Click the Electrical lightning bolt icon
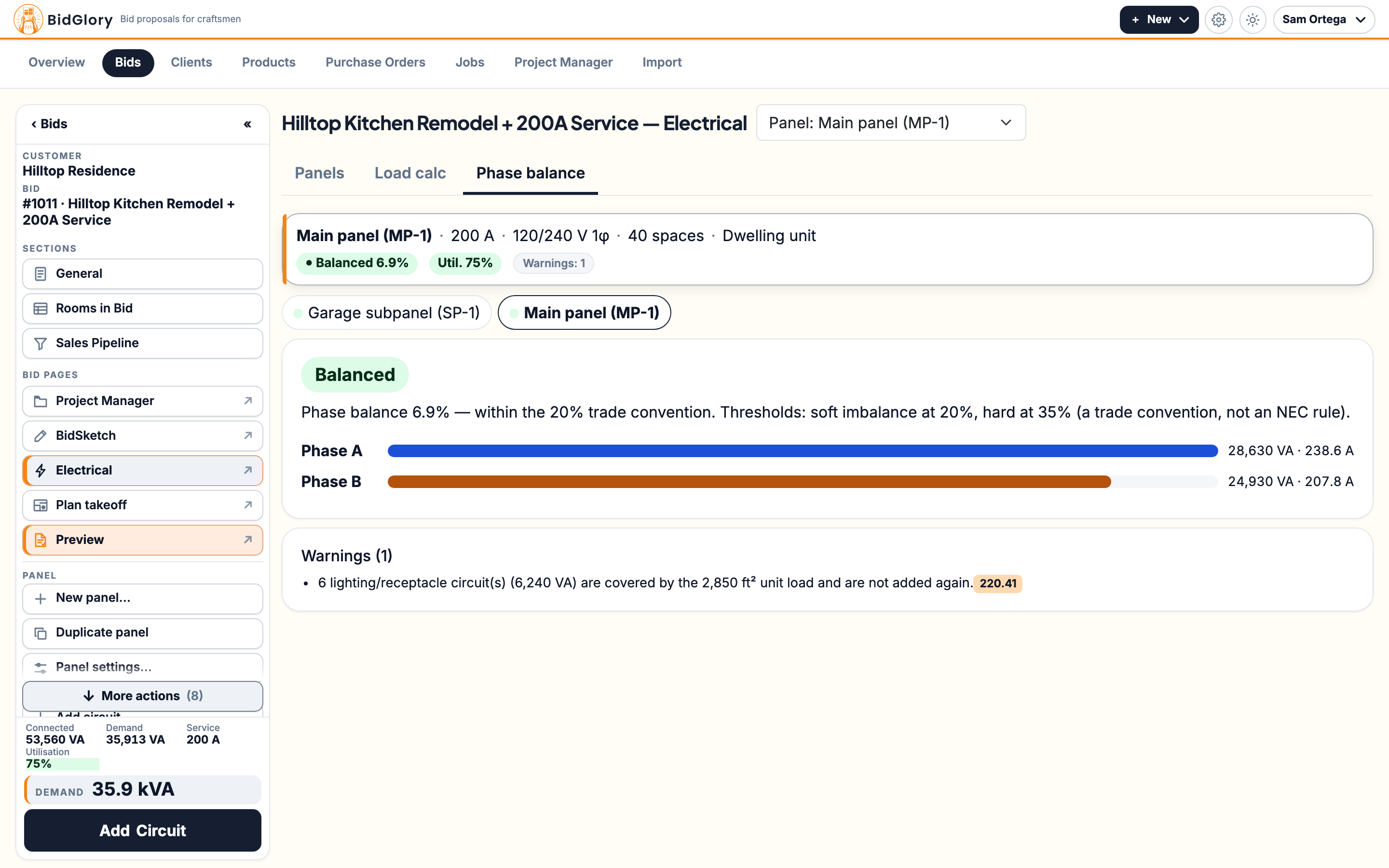Viewport: 1389px width, 868px height. 40,471
